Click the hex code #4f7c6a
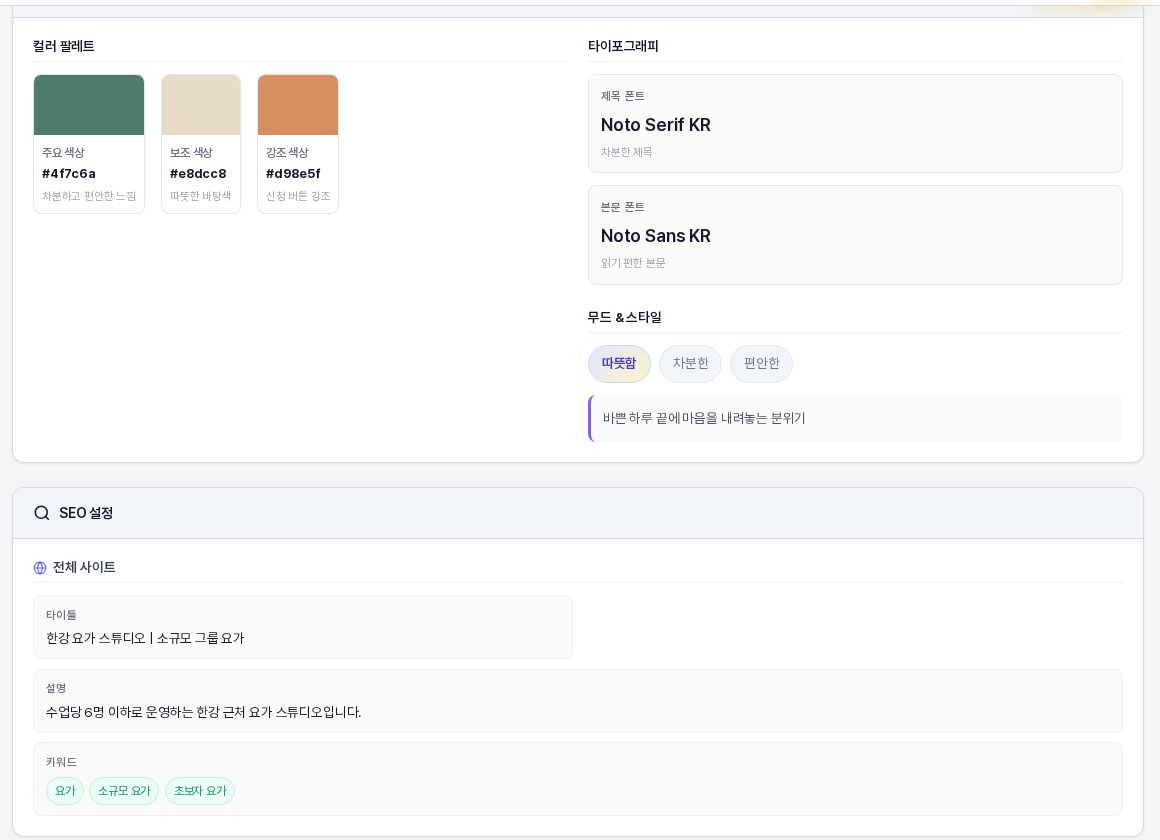 (x=69, y=174)
